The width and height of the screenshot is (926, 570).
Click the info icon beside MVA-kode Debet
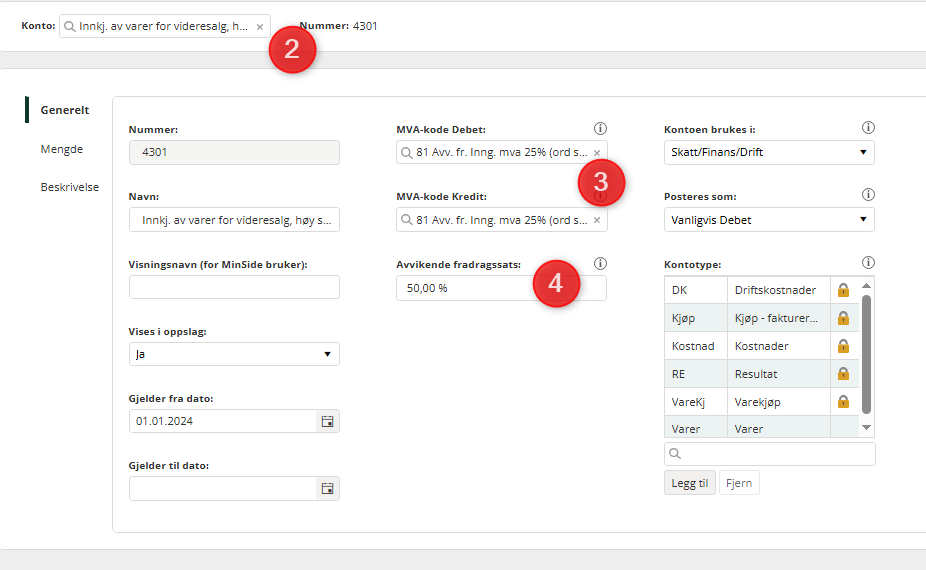coord(600,128)
